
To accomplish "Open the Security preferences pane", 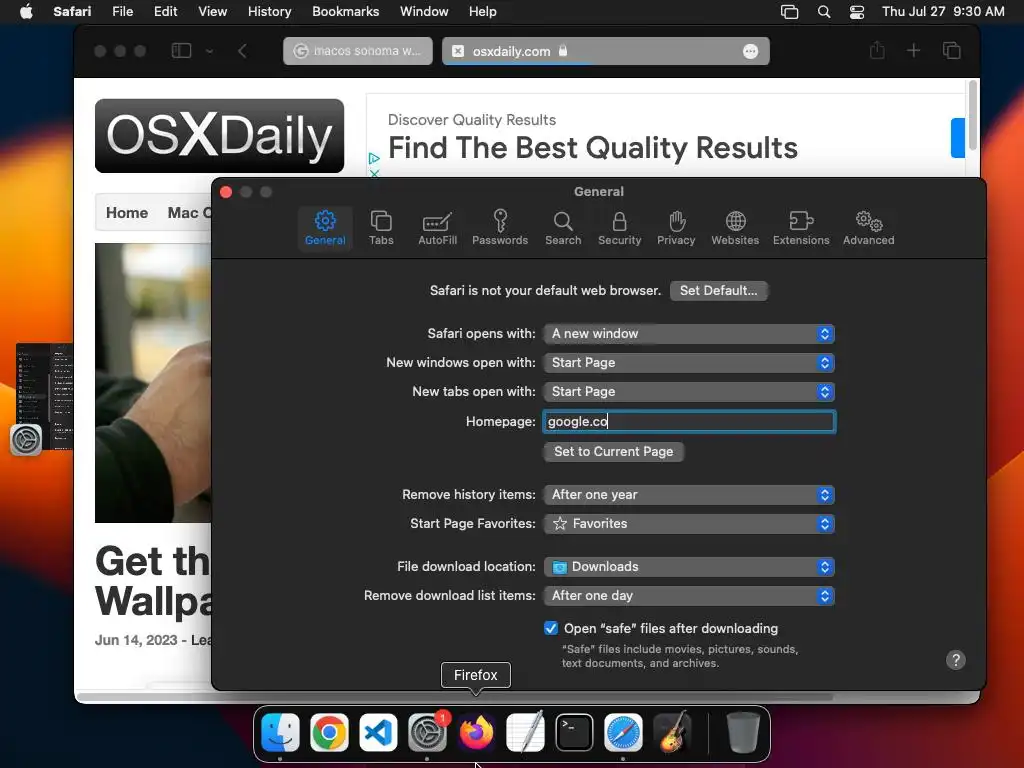I will coord(620,228).
